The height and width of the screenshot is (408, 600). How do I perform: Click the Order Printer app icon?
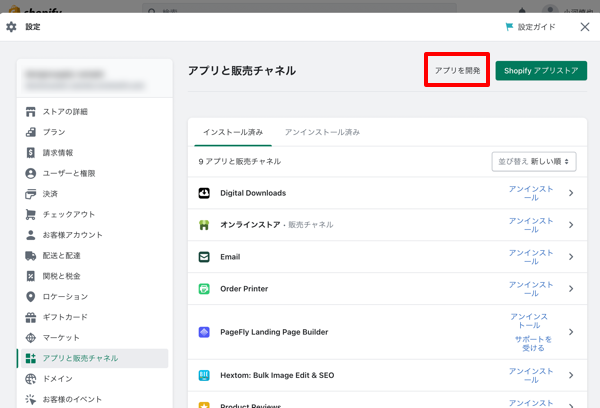pos(204,289)
